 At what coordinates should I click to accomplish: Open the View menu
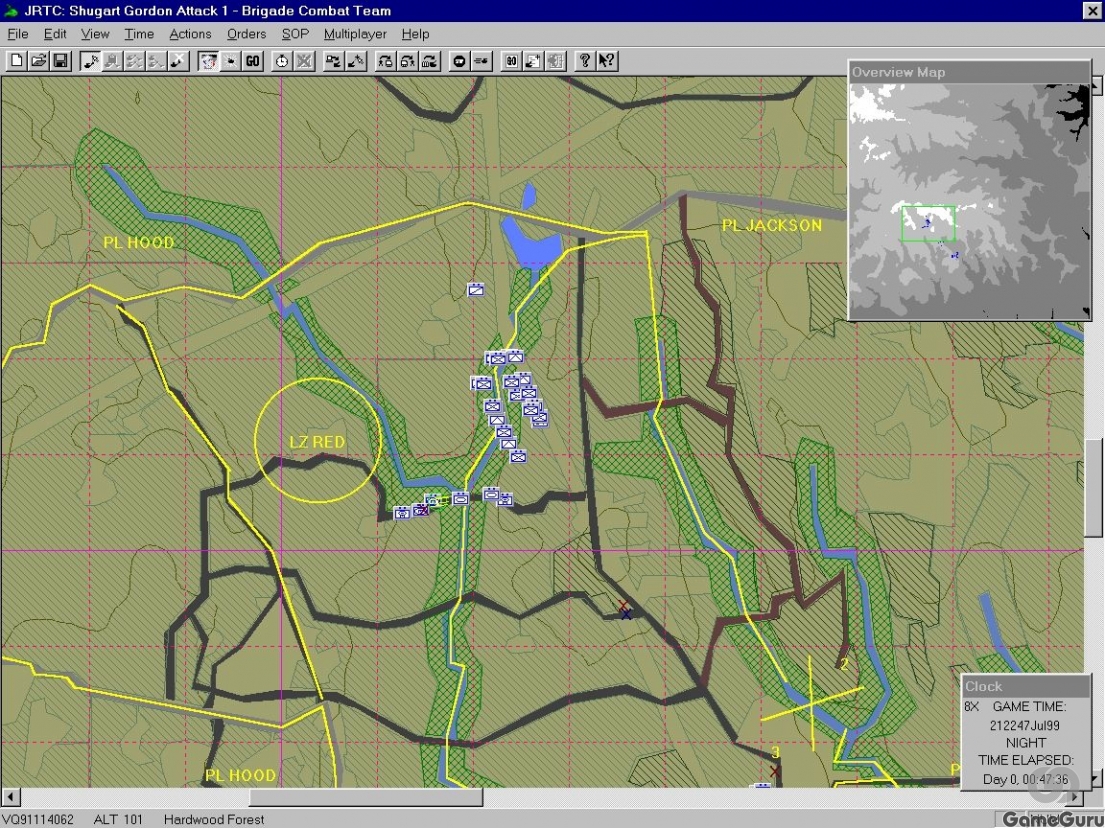[95, 34]
